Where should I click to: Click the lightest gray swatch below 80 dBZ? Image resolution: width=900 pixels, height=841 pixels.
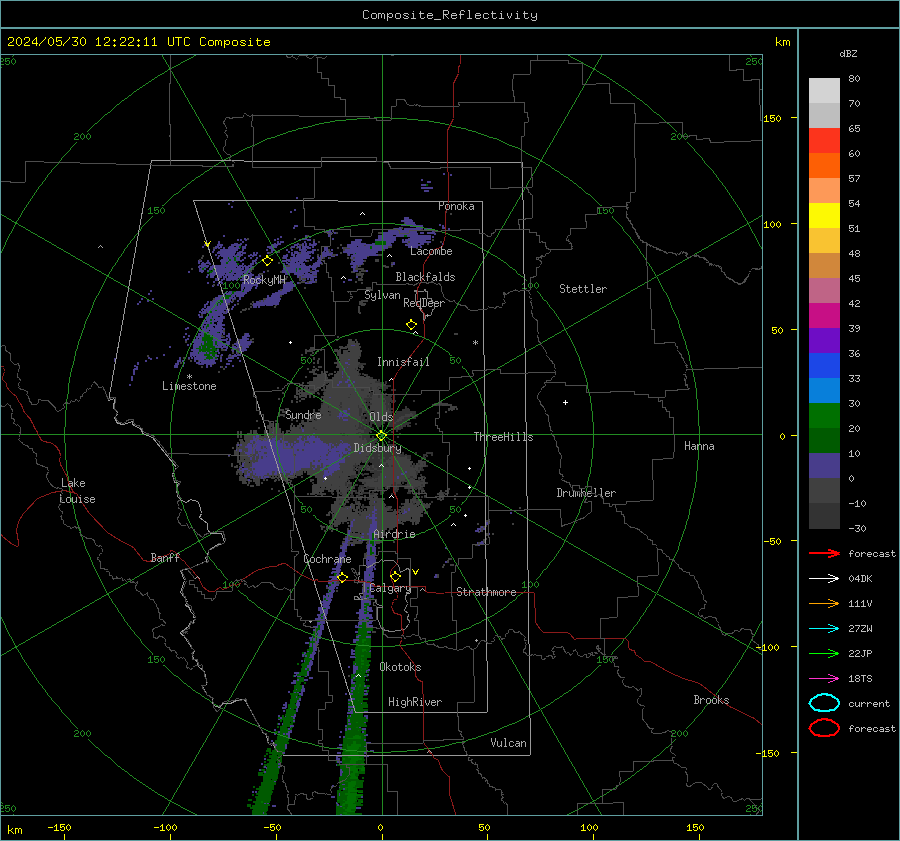coord(824,91)
